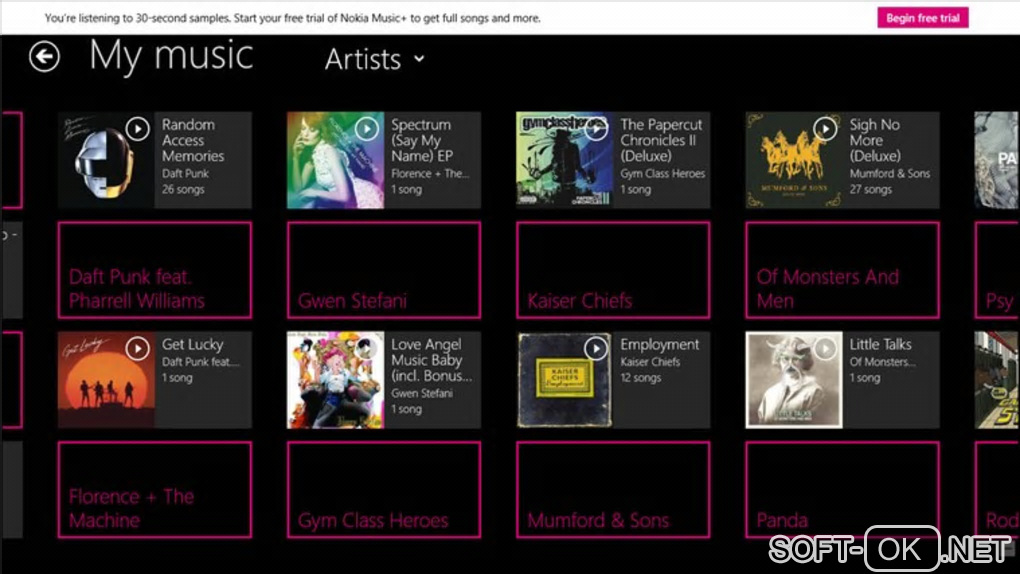Open the Kaiser Chiefs artist tile
The image size is (1020, 574).
point(613,270)
